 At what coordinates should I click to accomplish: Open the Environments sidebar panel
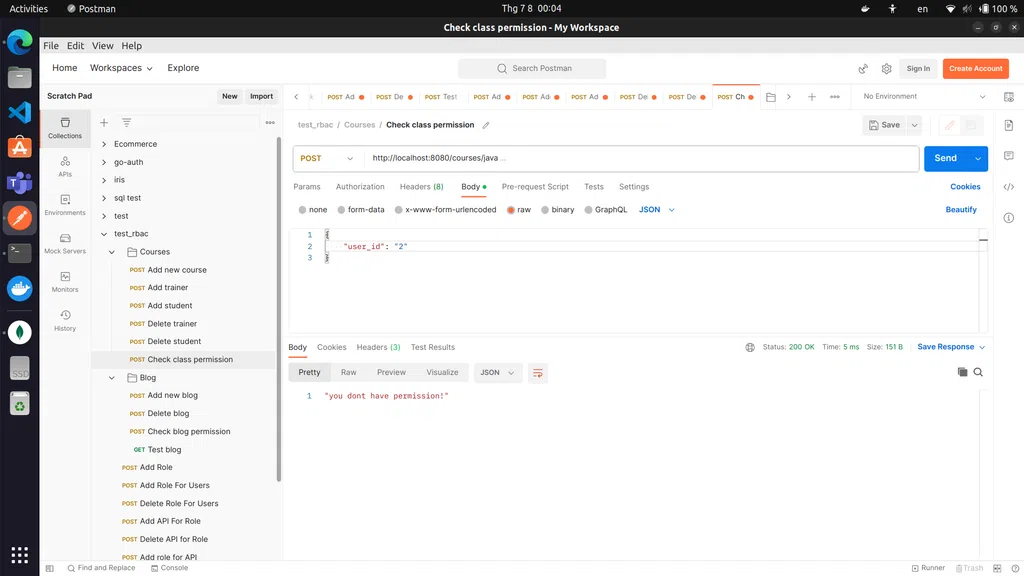65,204
